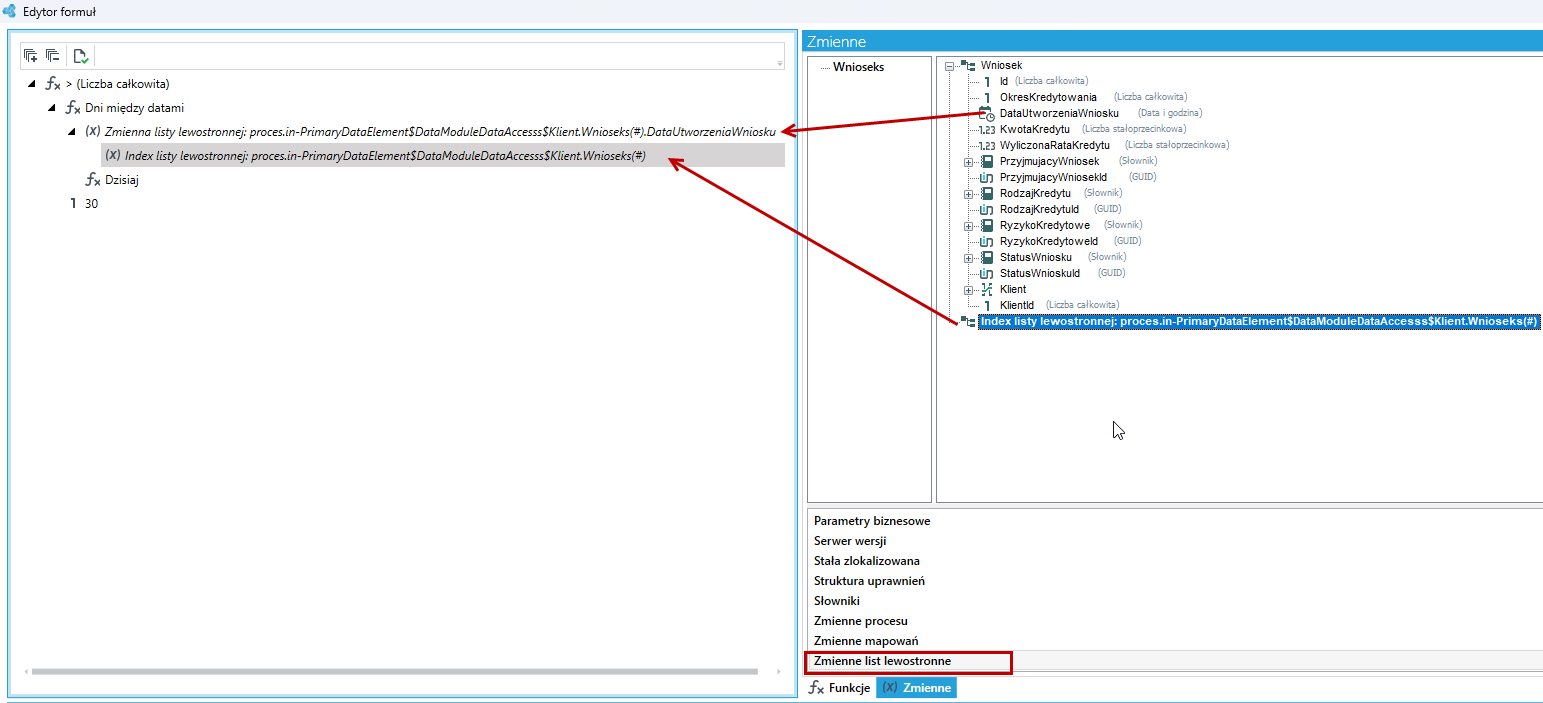Click the validate formula icon with green checkmark
1543x703 pixels.
click(x=81, y=56)
